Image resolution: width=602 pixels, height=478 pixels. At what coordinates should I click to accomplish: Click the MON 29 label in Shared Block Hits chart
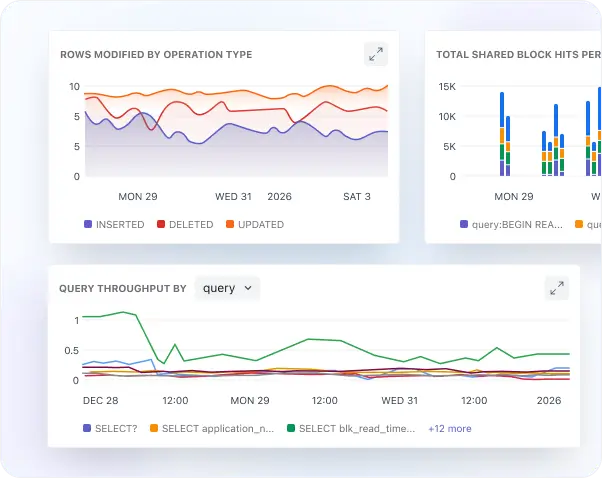pos(514,197)
